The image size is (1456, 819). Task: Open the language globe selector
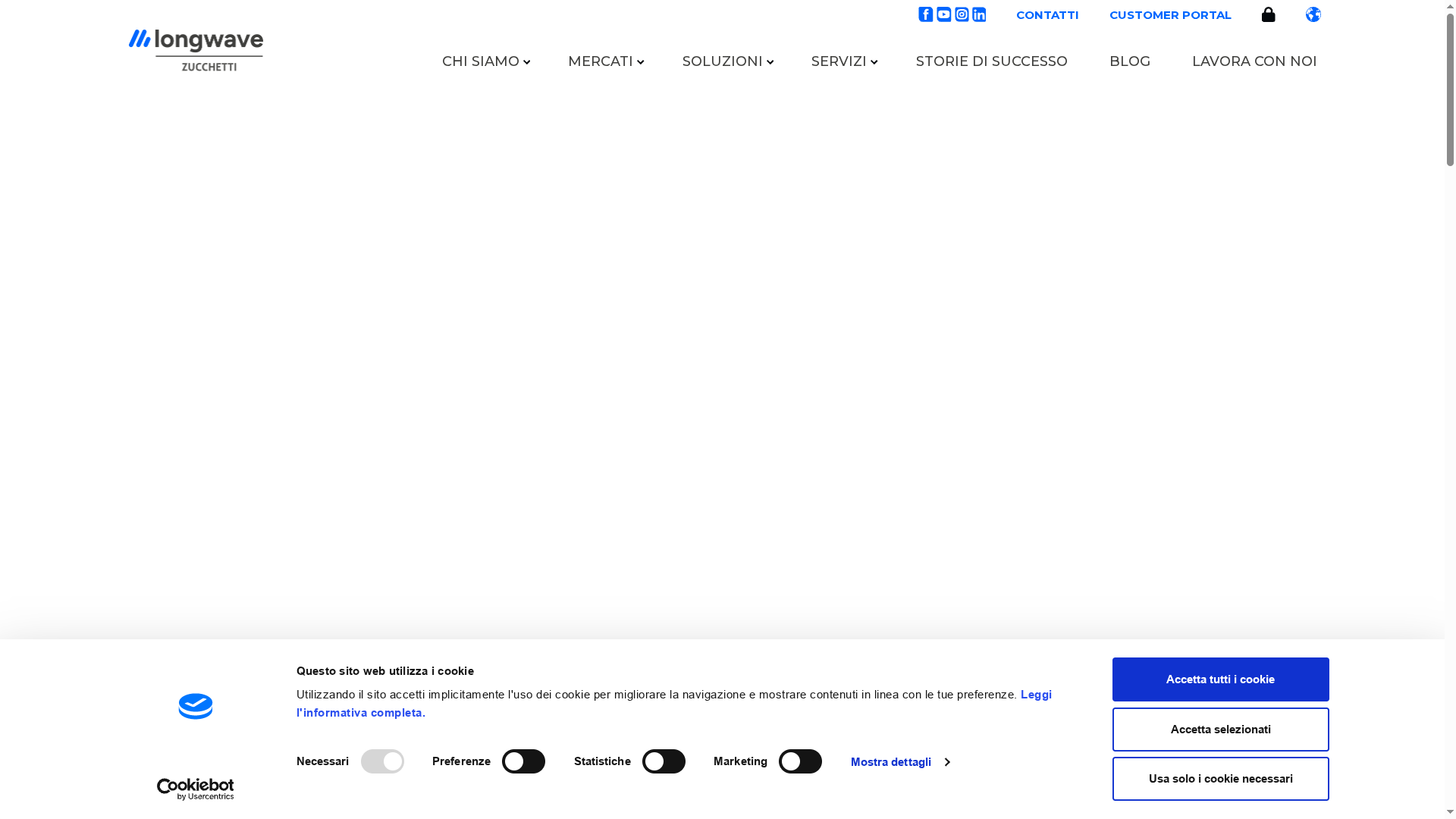(x=1313, y=14)
